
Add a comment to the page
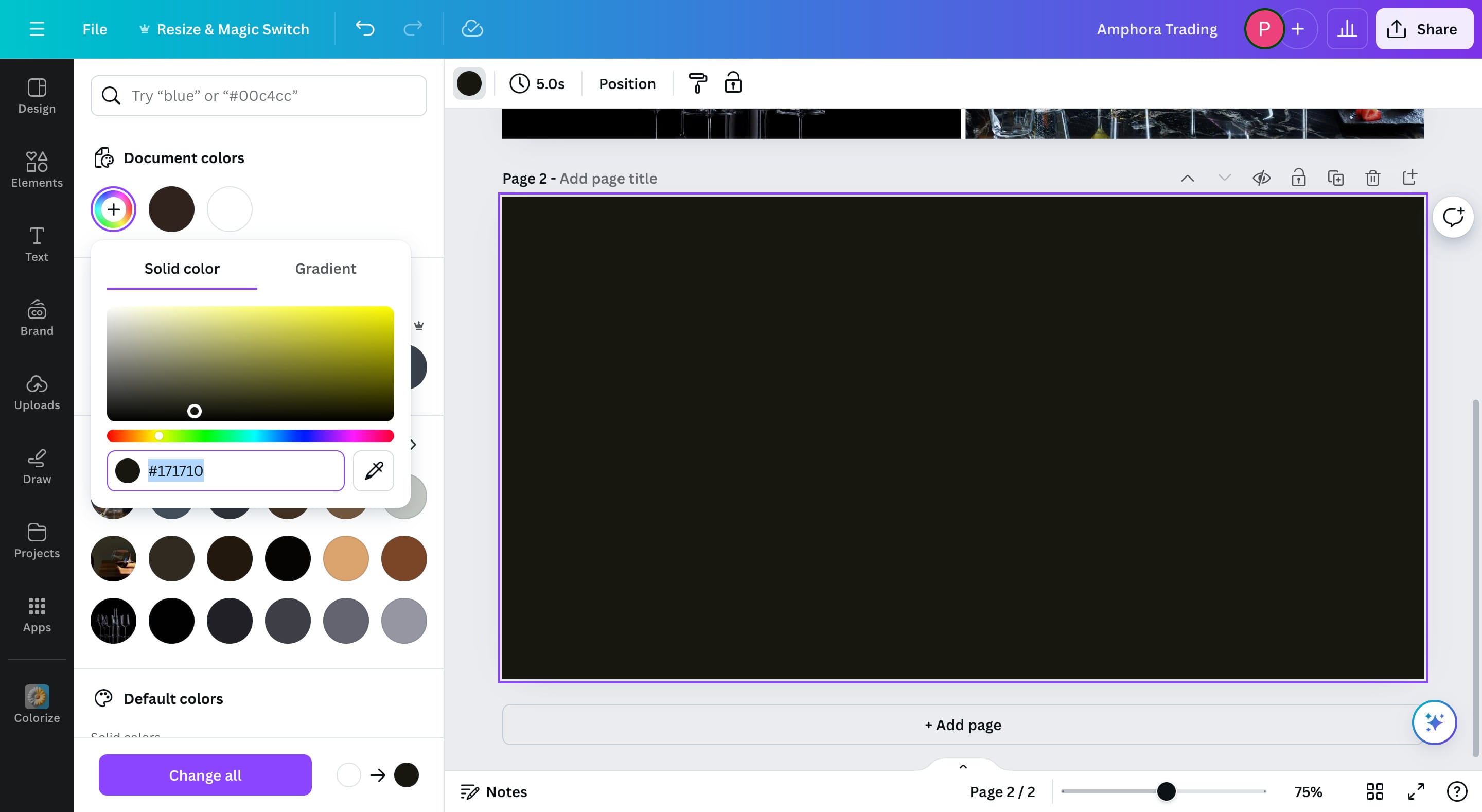(x=1453, y=217)
